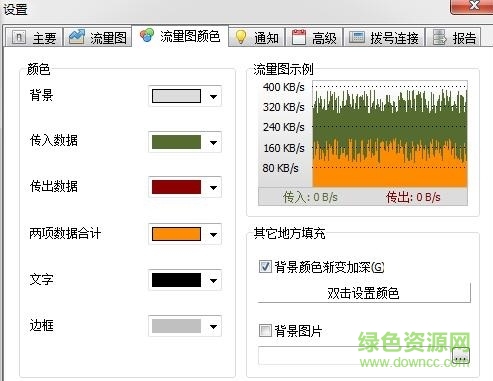Switch to the 流量图 tab
Screen dimensions: 493x381
click(97, 37)
